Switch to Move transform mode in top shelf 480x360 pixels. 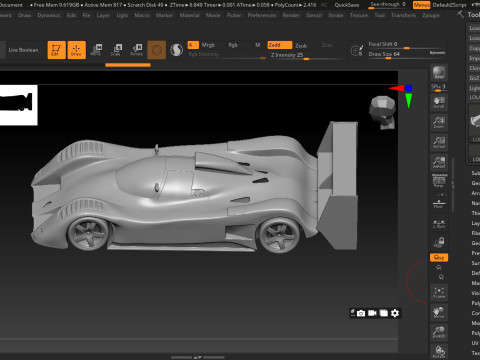(96, 50)
